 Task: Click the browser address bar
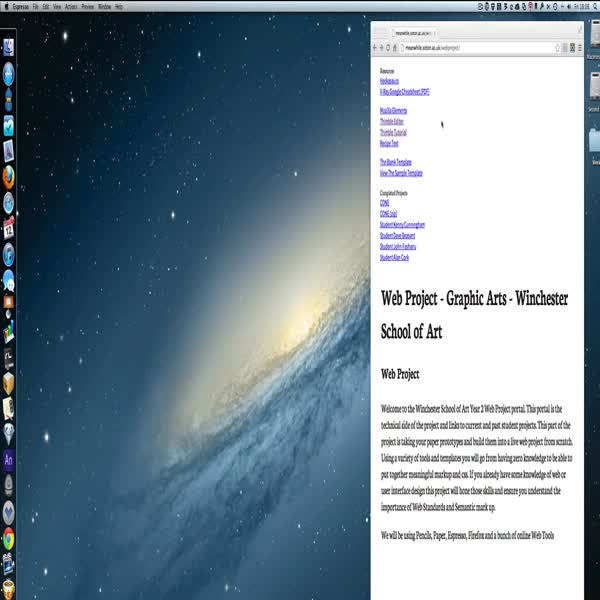[x=470, y=47]
